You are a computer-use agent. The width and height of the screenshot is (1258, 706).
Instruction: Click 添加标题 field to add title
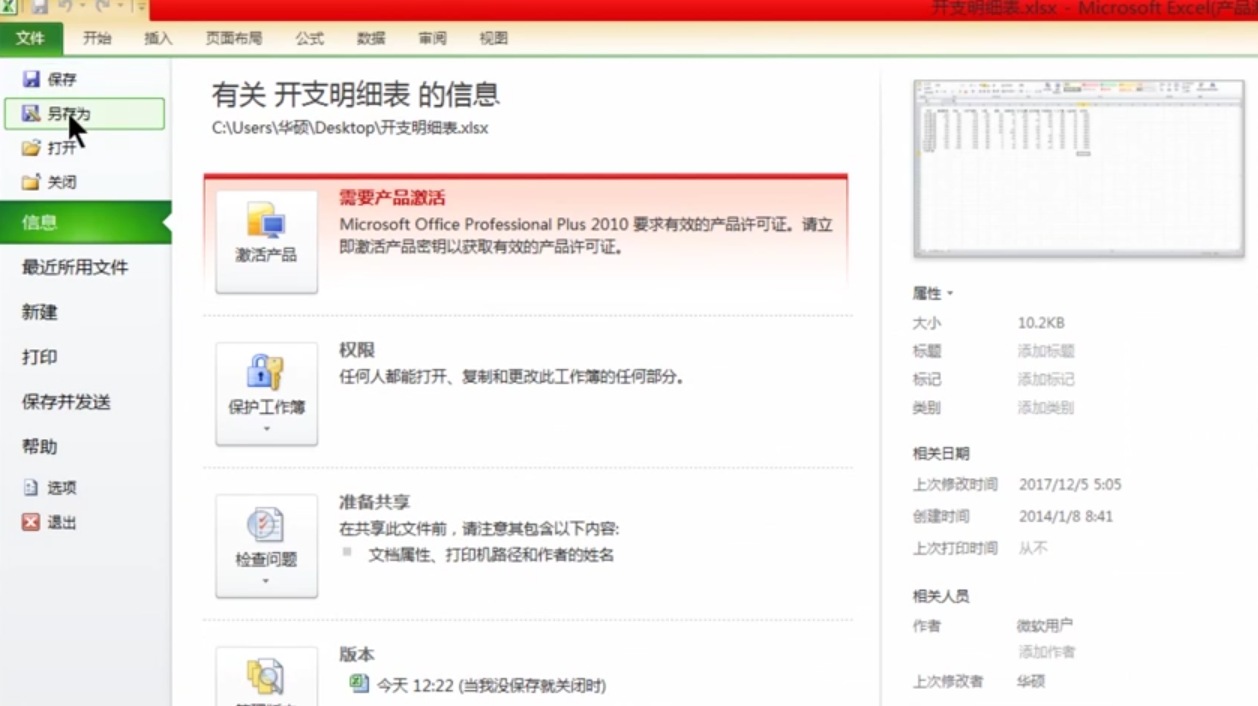click(1046, 351)
